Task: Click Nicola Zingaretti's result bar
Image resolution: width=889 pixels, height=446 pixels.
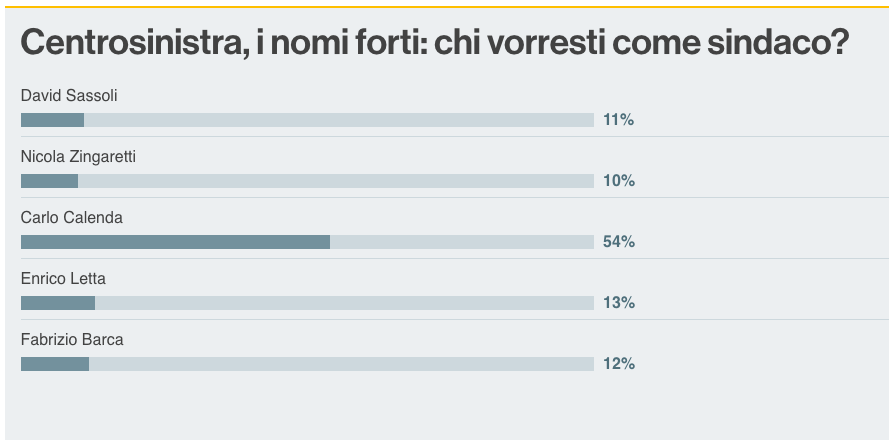Action: 307,181
